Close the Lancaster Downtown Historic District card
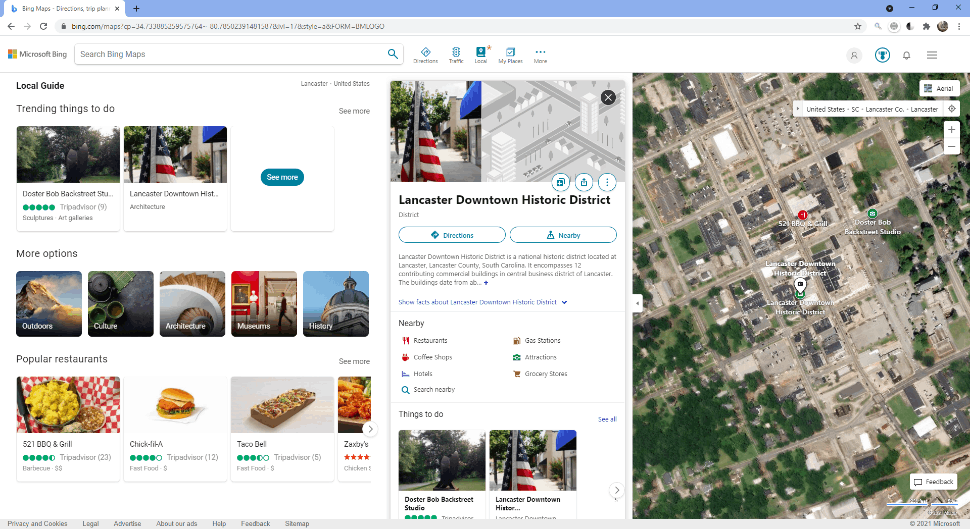Viewport: 970px width, 529px height. (x=608, y=97)
